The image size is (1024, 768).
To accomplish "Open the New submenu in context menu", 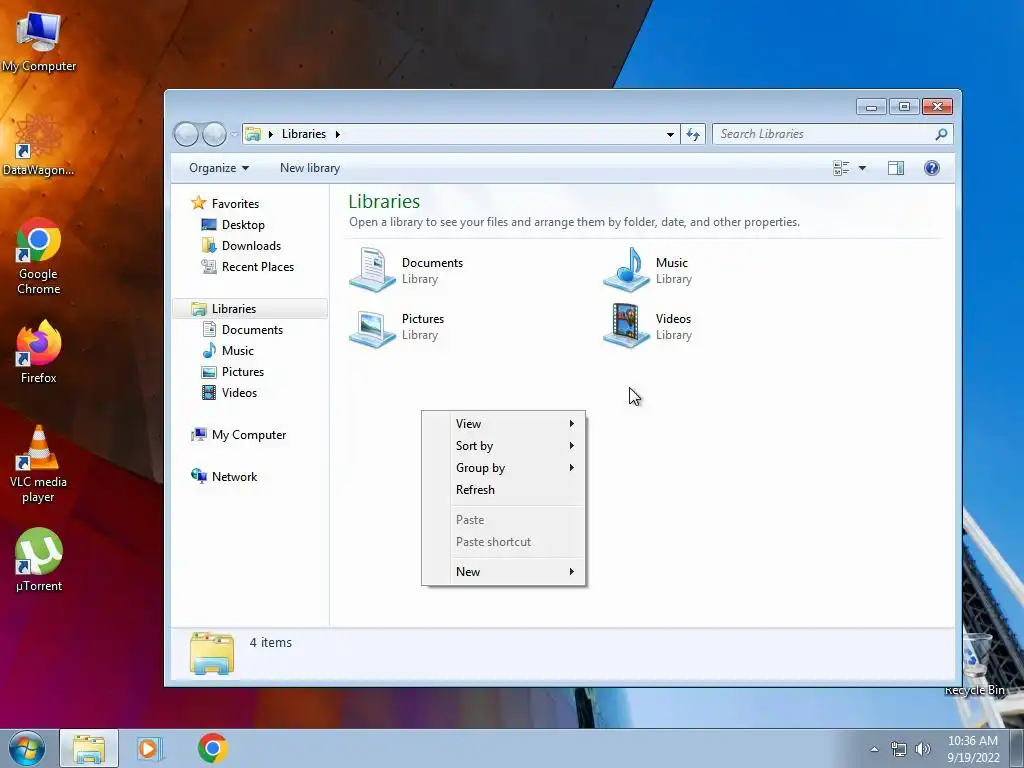I will (x=503, y=572).
